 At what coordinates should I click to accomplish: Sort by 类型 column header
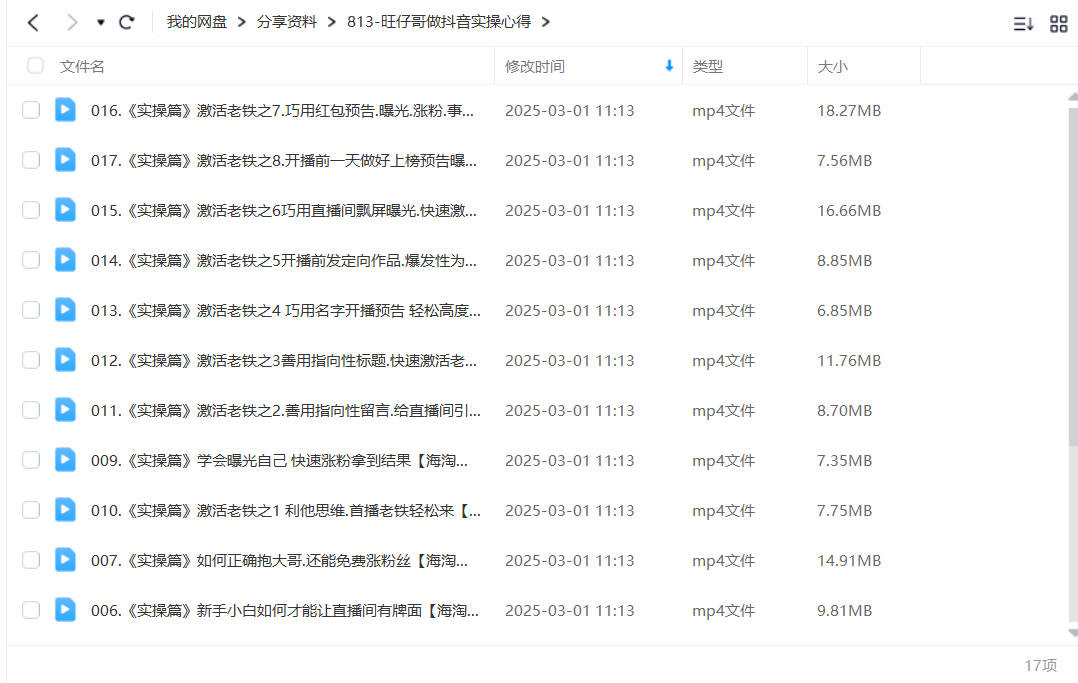tap(707, 67)
